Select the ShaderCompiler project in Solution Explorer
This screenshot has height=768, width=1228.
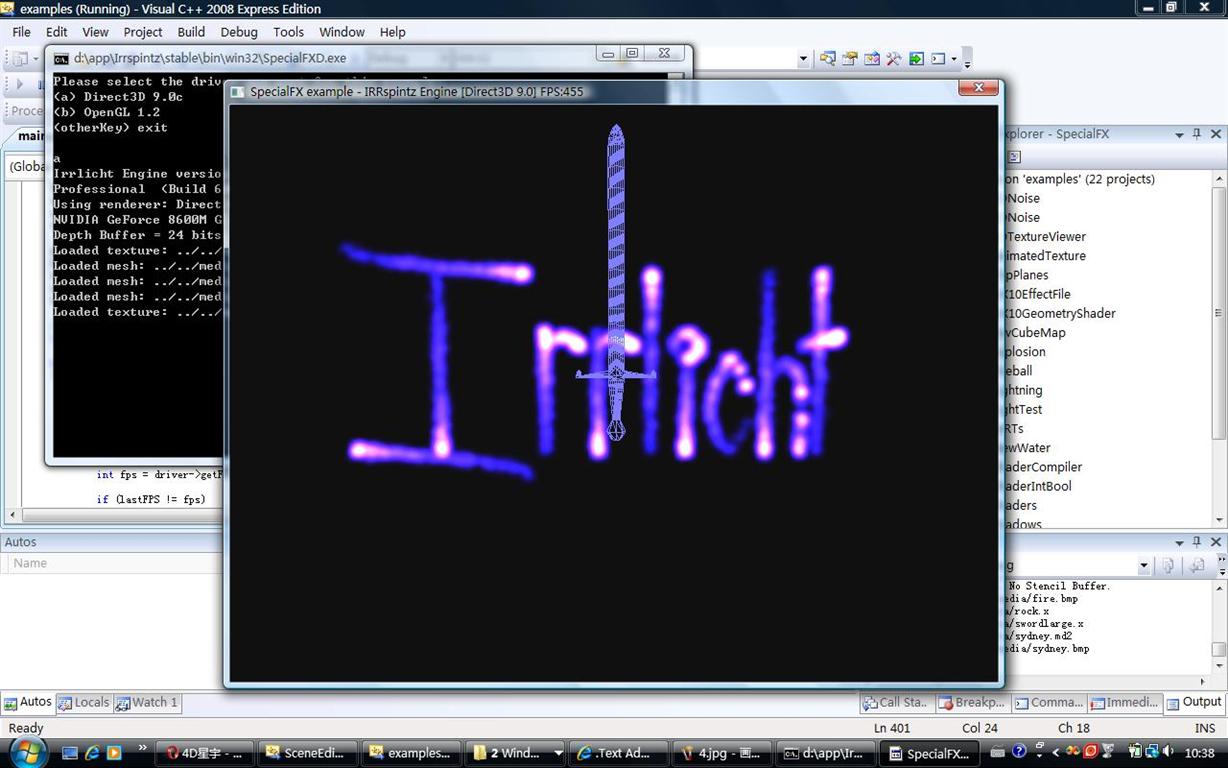[x=1043, y=467]
